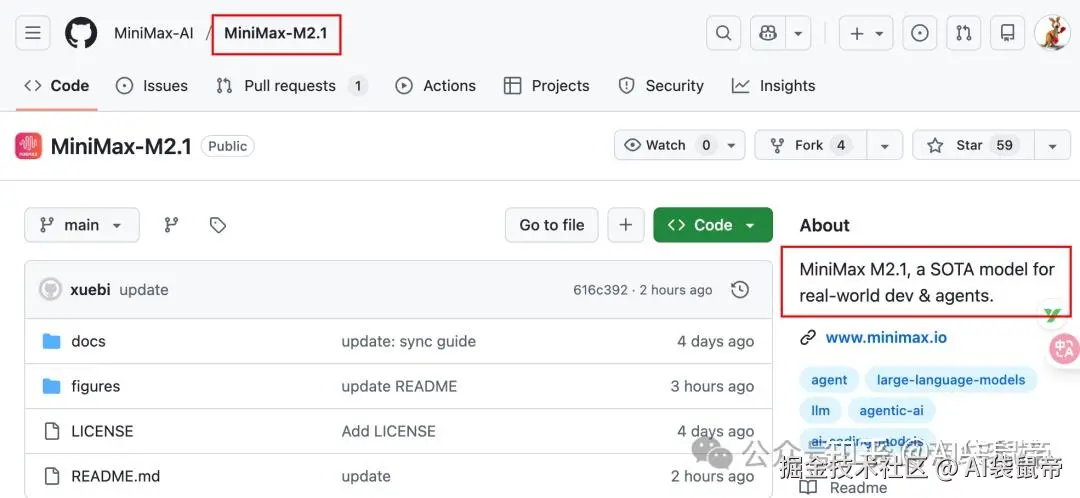Viewport: 1080px width, 498px height.
Task: Visit the www.minimax.io website link
Action: click(x=886, y=338)
